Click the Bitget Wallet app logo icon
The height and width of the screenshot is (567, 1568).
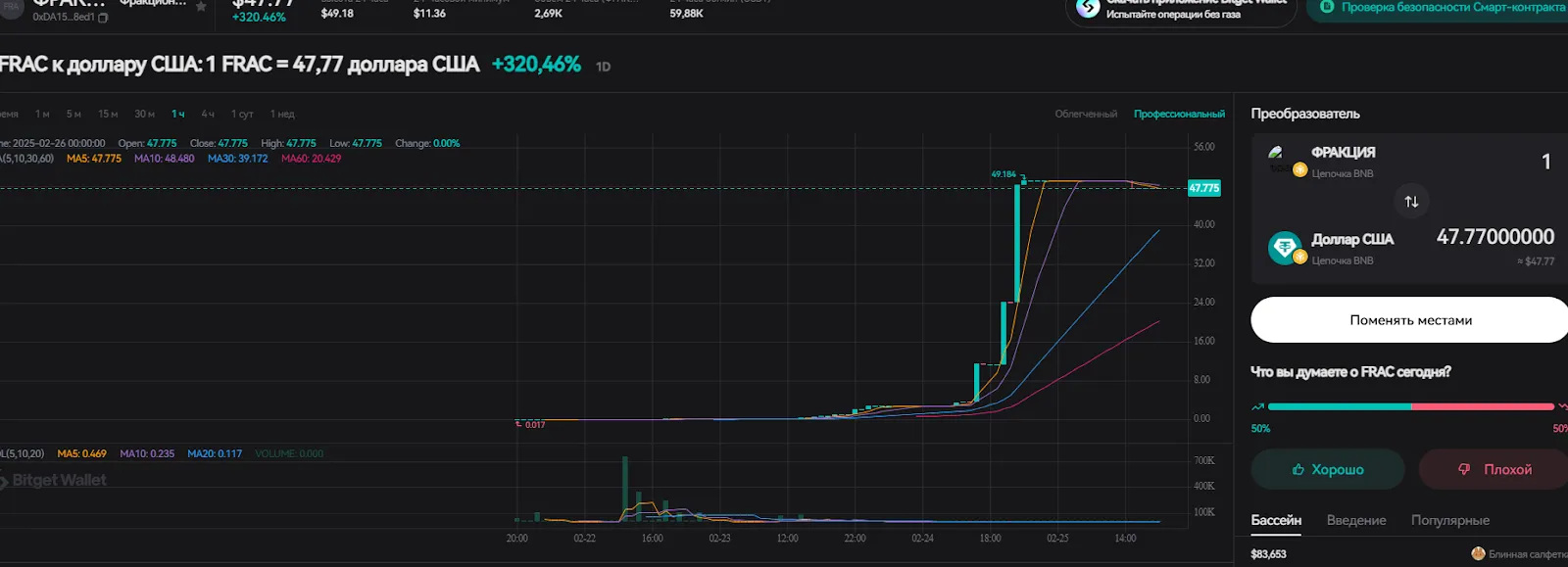pyautogui.click(x=1088, y=8)
